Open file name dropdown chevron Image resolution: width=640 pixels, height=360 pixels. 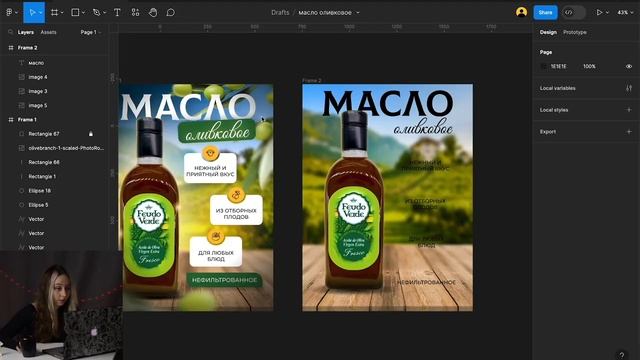[x=358, y=13]
